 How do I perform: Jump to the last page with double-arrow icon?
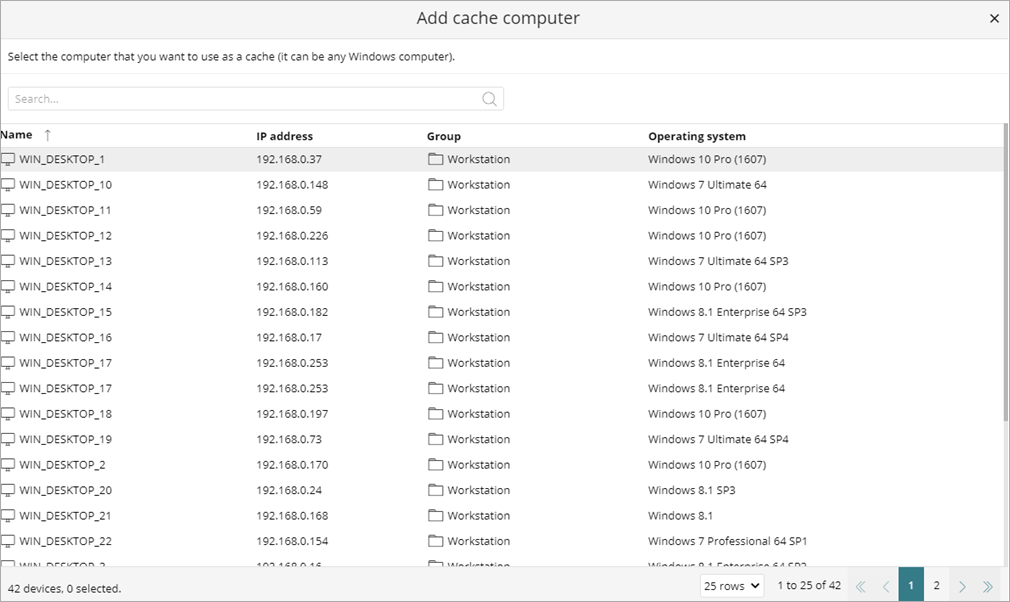988,585
